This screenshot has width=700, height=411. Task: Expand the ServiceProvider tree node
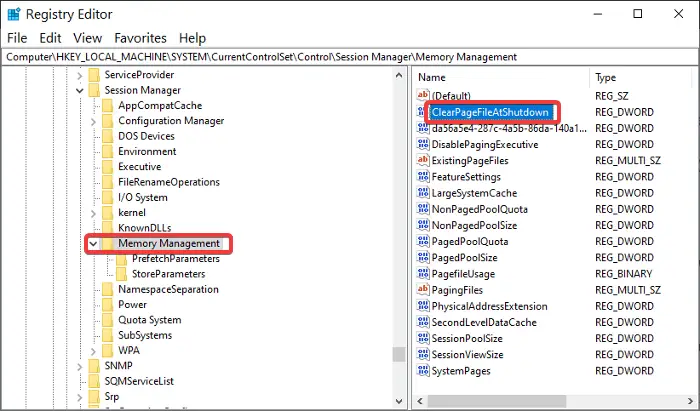[80, 75]
